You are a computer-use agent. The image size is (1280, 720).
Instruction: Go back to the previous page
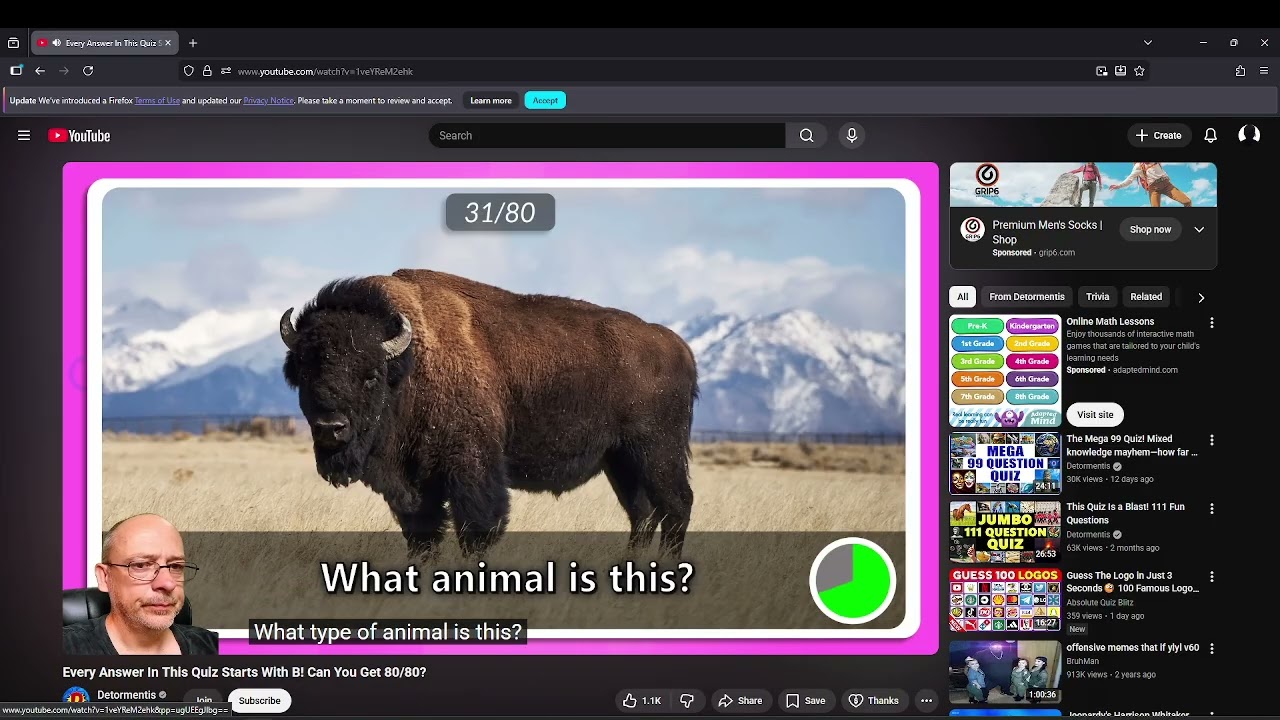(40, 71)
